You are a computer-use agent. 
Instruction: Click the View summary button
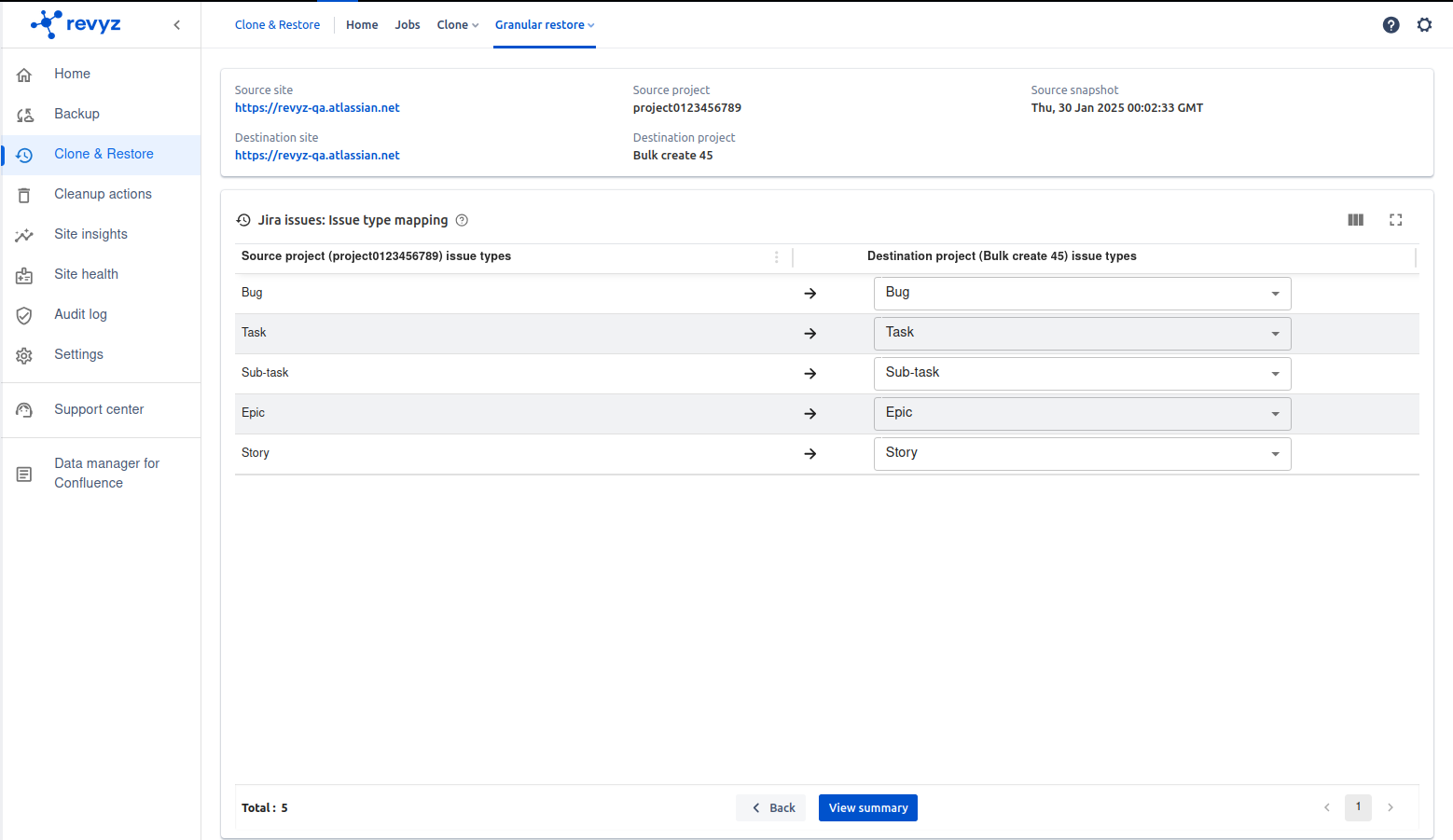[867, 808]
